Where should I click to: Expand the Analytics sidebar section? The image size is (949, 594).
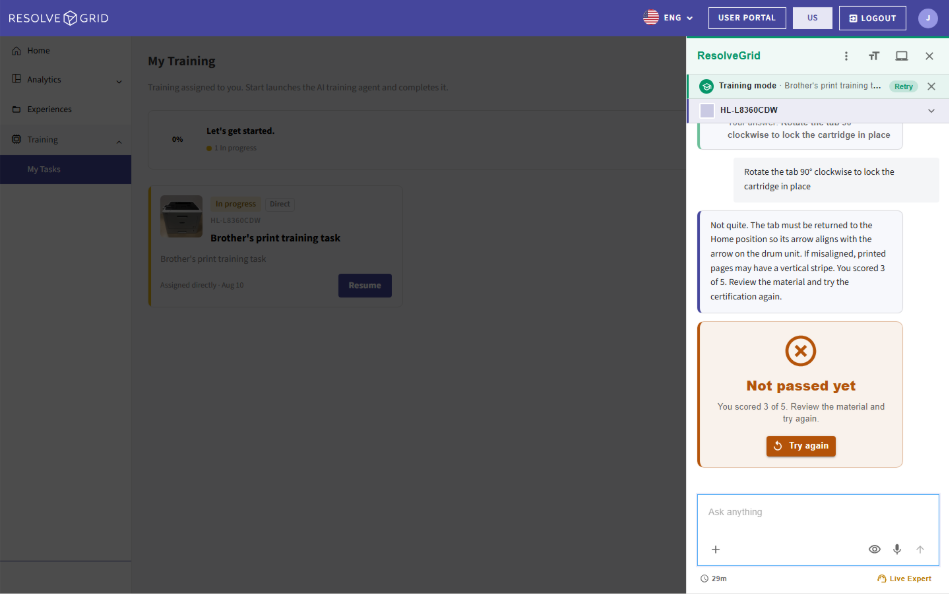(x=65, y=79)
